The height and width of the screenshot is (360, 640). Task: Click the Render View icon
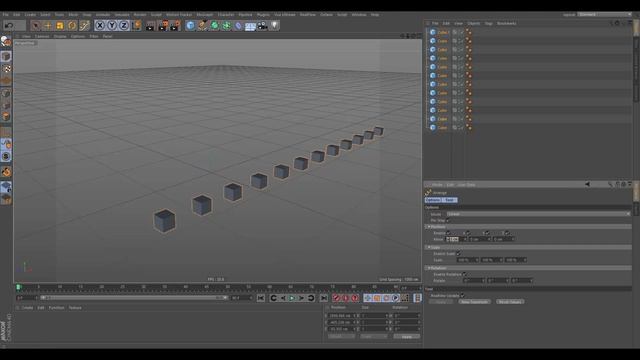coord(150,26)
